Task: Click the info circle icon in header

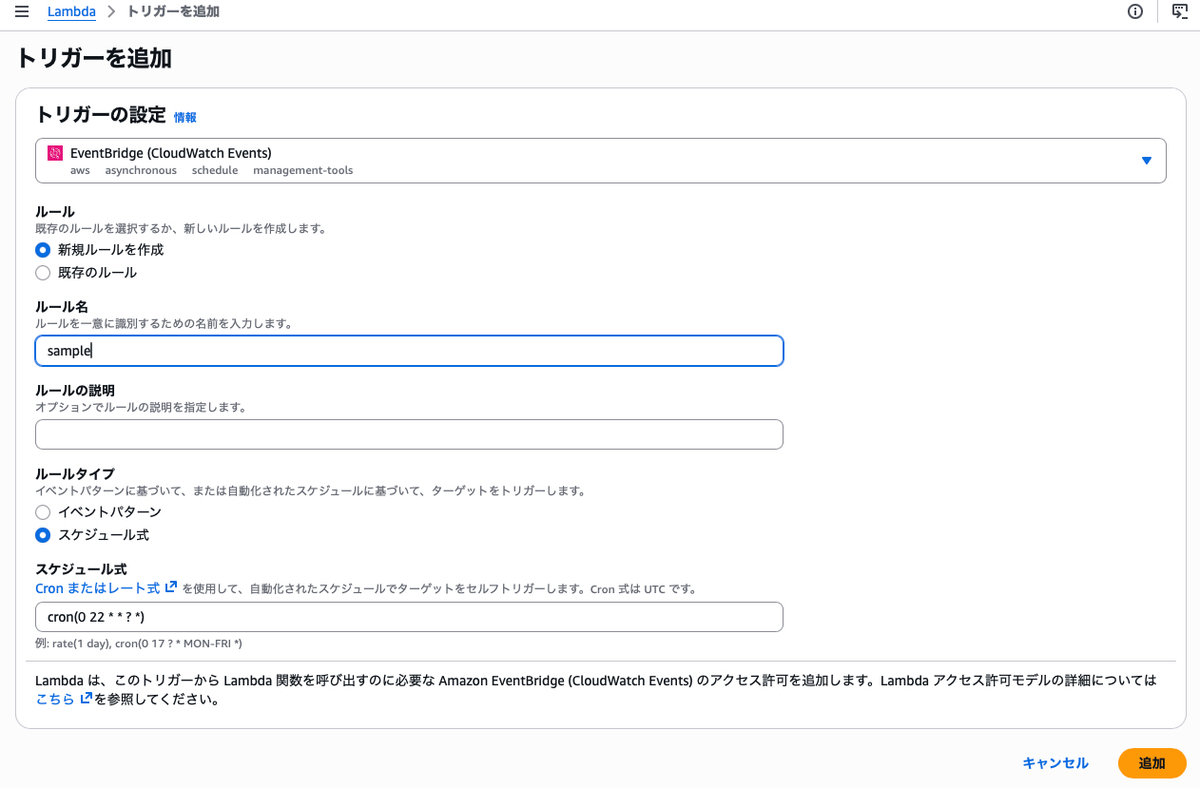Action: coord(1135,12)
